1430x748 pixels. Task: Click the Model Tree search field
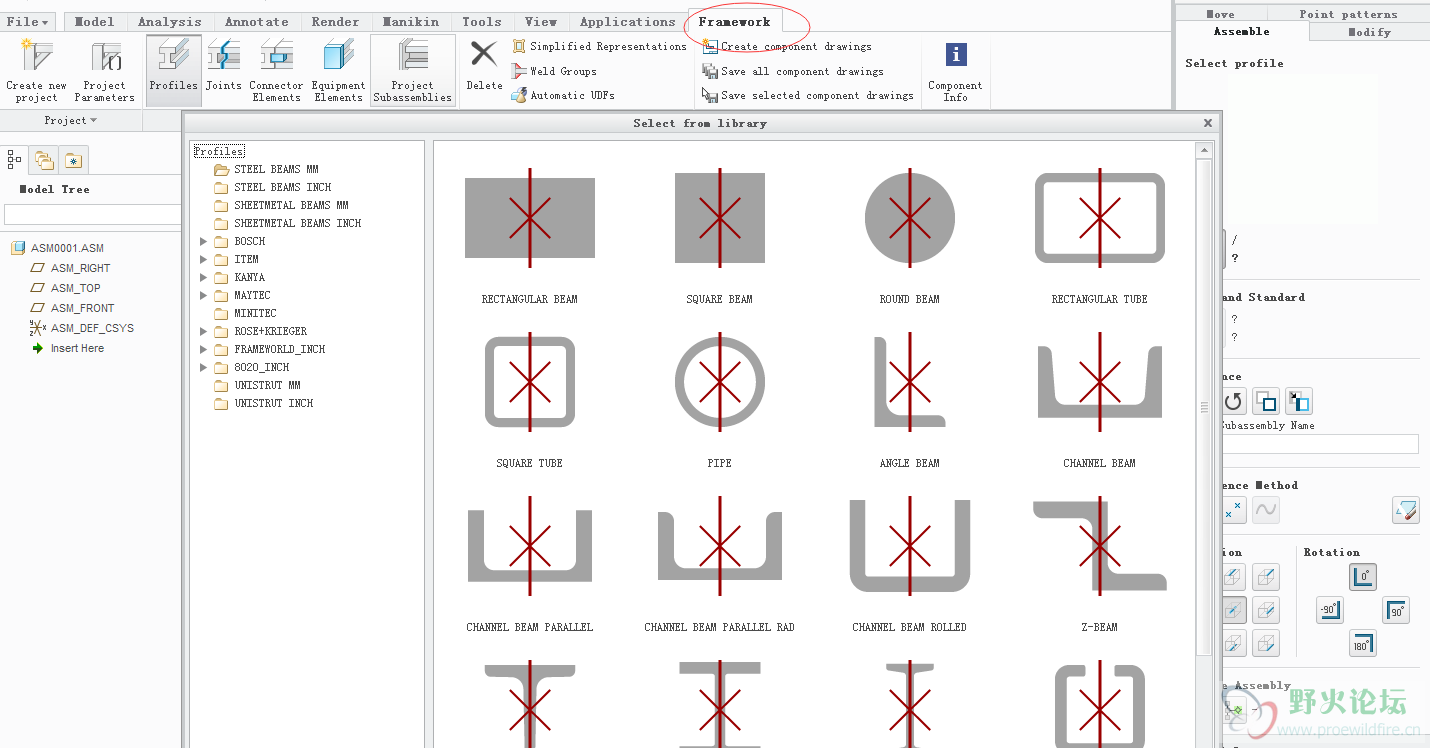coord(92,215)
